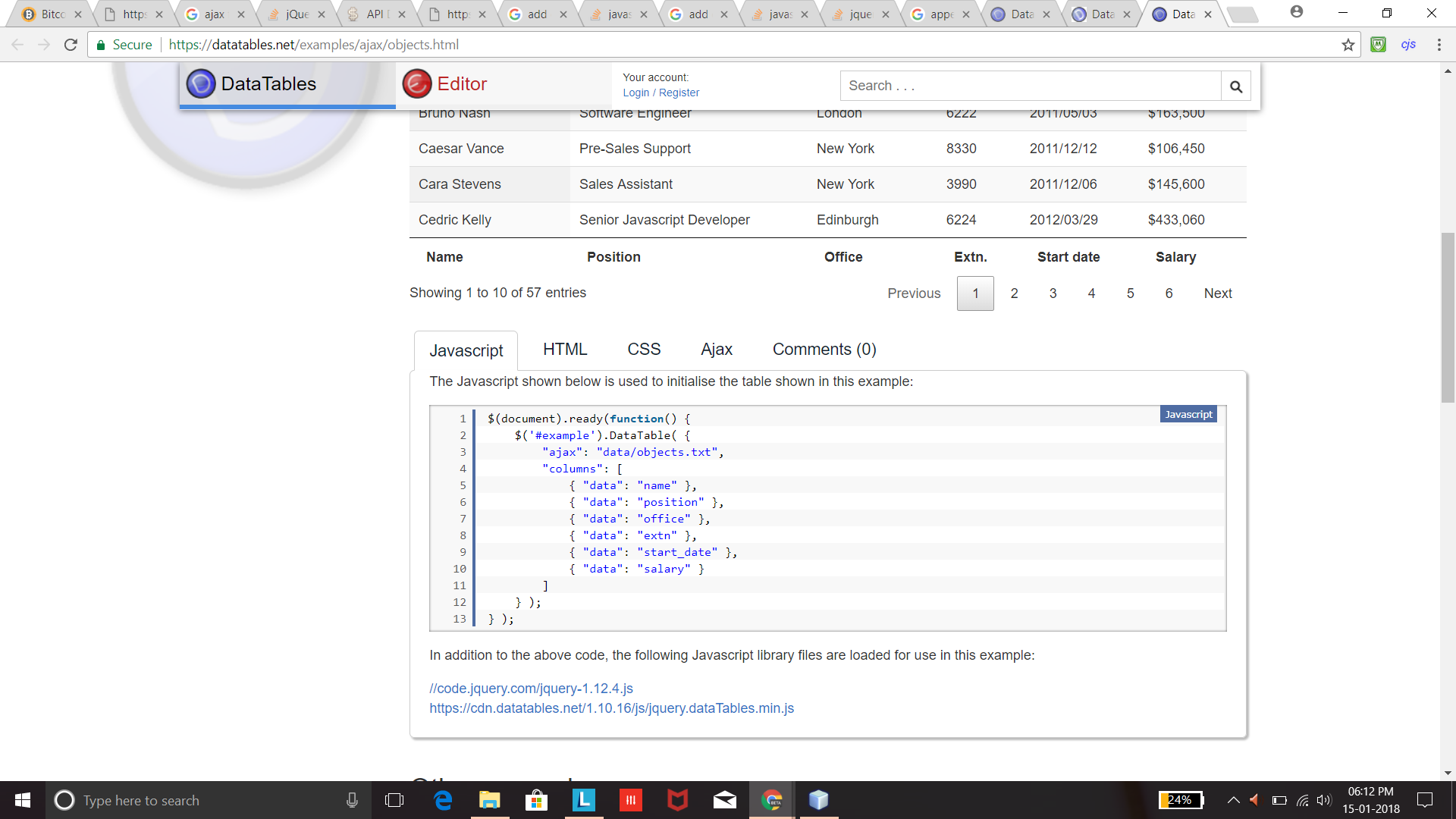1456x819 pixels.
Task: Click the scrollbar down arrow
Action: 1448,773
